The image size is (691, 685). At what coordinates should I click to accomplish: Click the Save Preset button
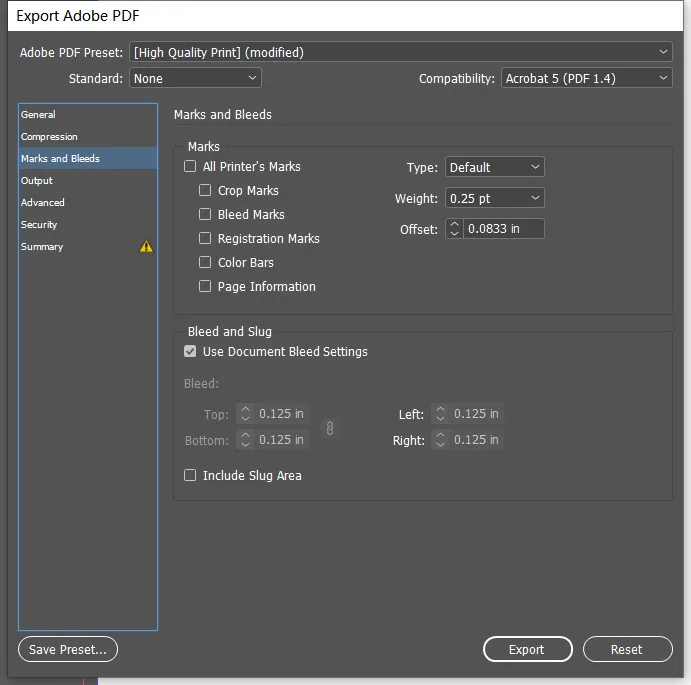[68, 649]
